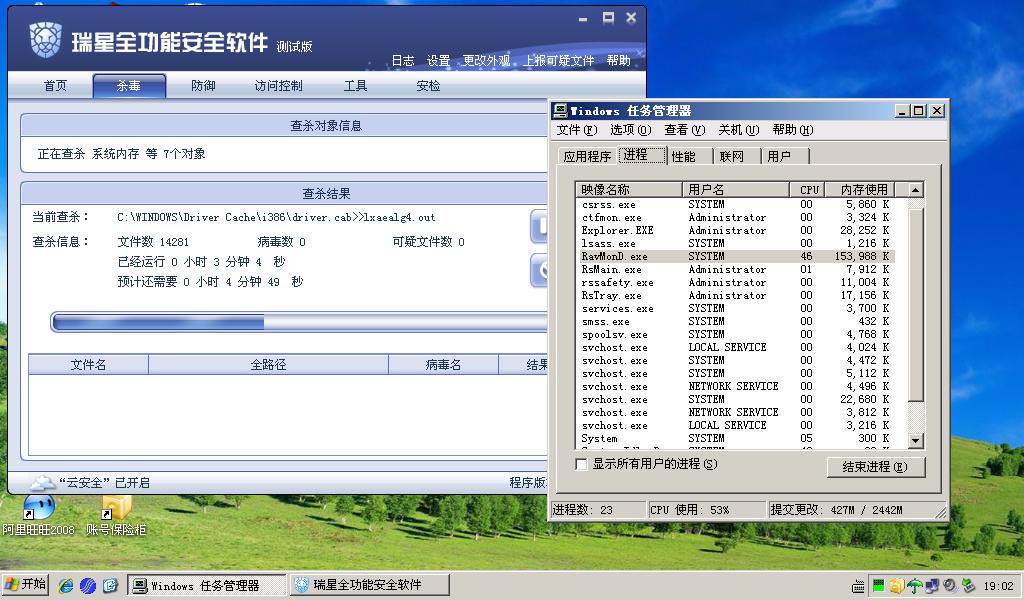The image size is (1024, 600).
Task: Sort processes by 用户名 column
Action: pyautogui.click(x=736, y=189)
